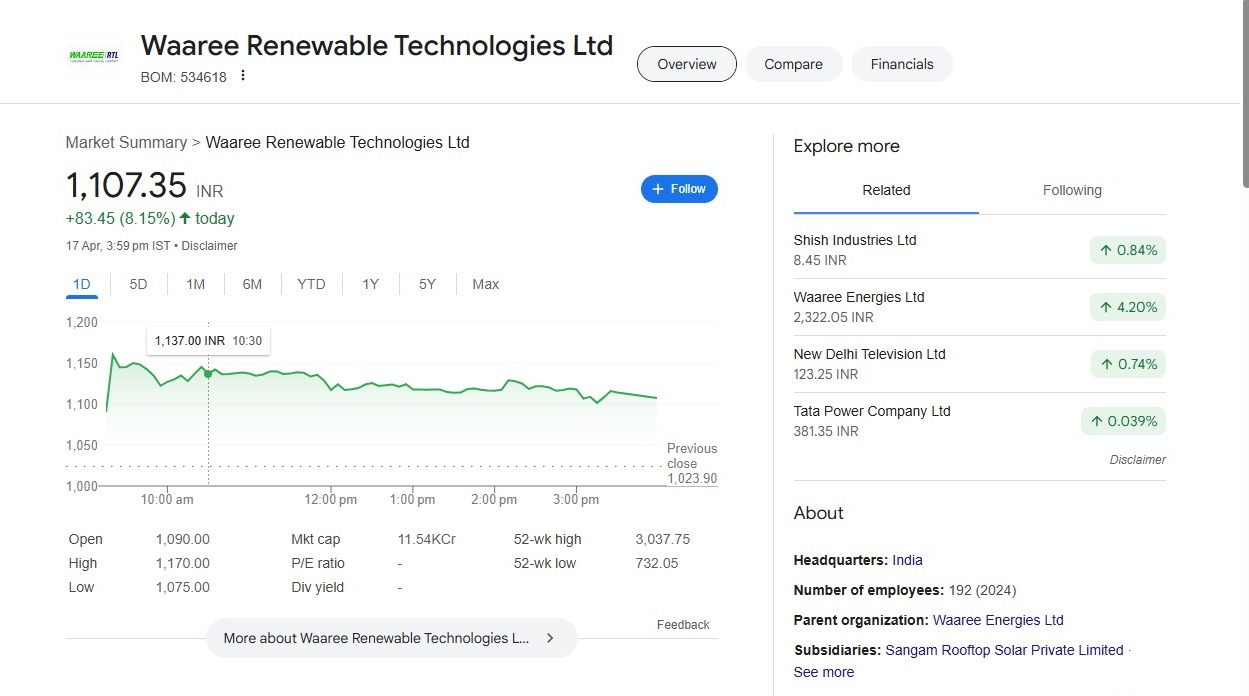Click the Market Summary breadcrumb link
Viewport: 1249px width, 696px height.
[x=126, y=142]
